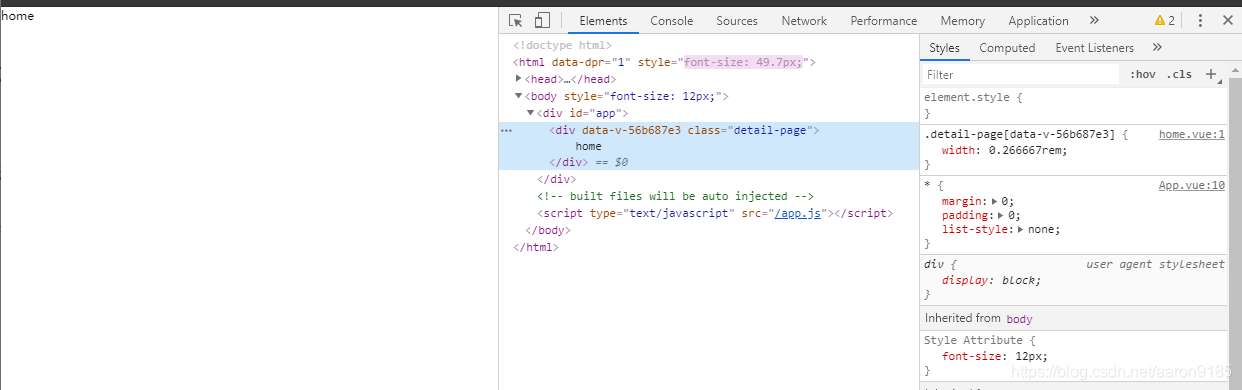The height and width of the screenshot is (390, 1242).
Task: Open the App.vue:10 source link
Action: click(x=1192, y=185)
